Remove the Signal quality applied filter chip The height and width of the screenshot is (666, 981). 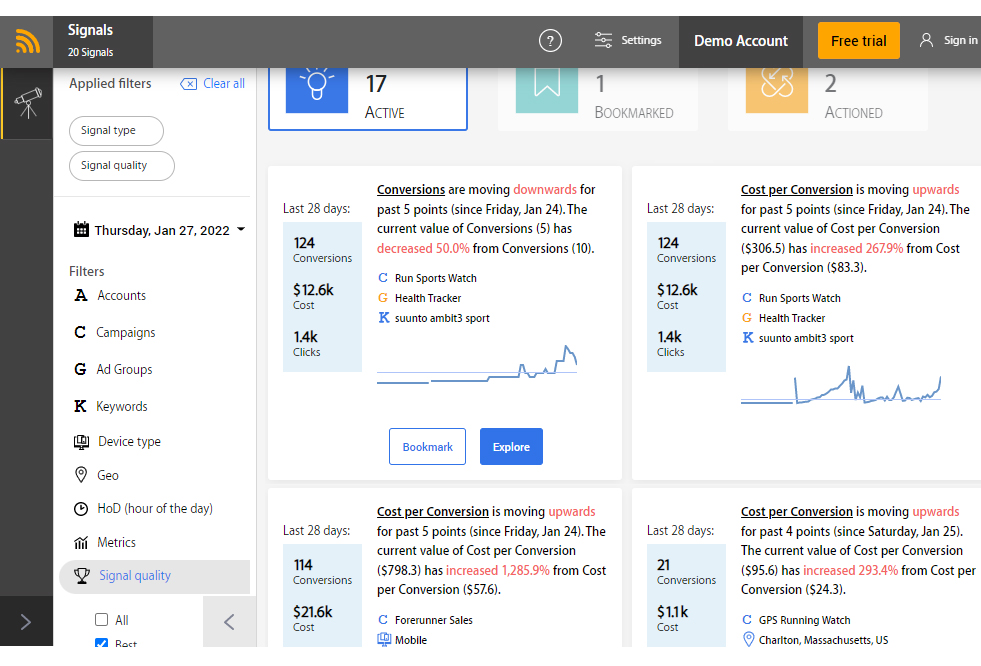[x=122, y=165]
